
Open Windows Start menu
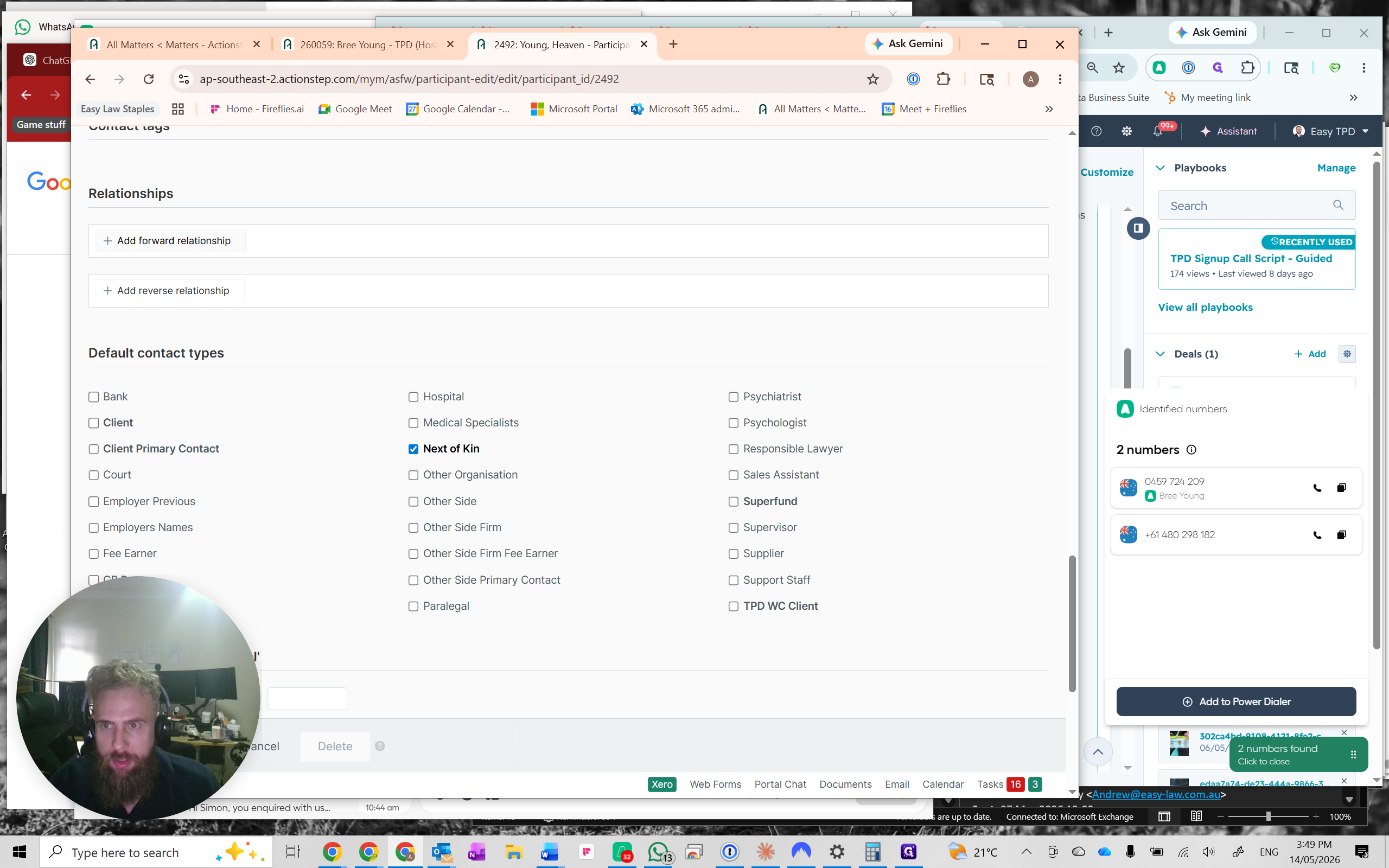(x=19, y=852)
